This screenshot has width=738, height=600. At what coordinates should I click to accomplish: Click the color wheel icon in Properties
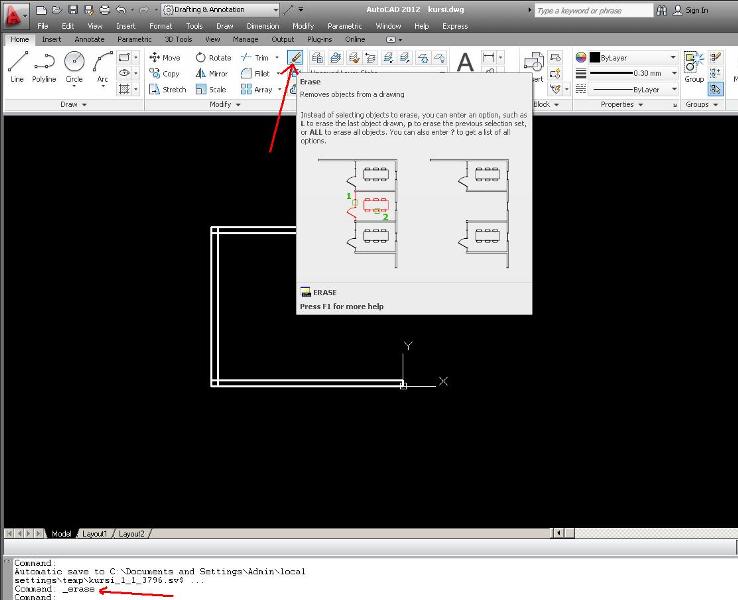[581, 57]
